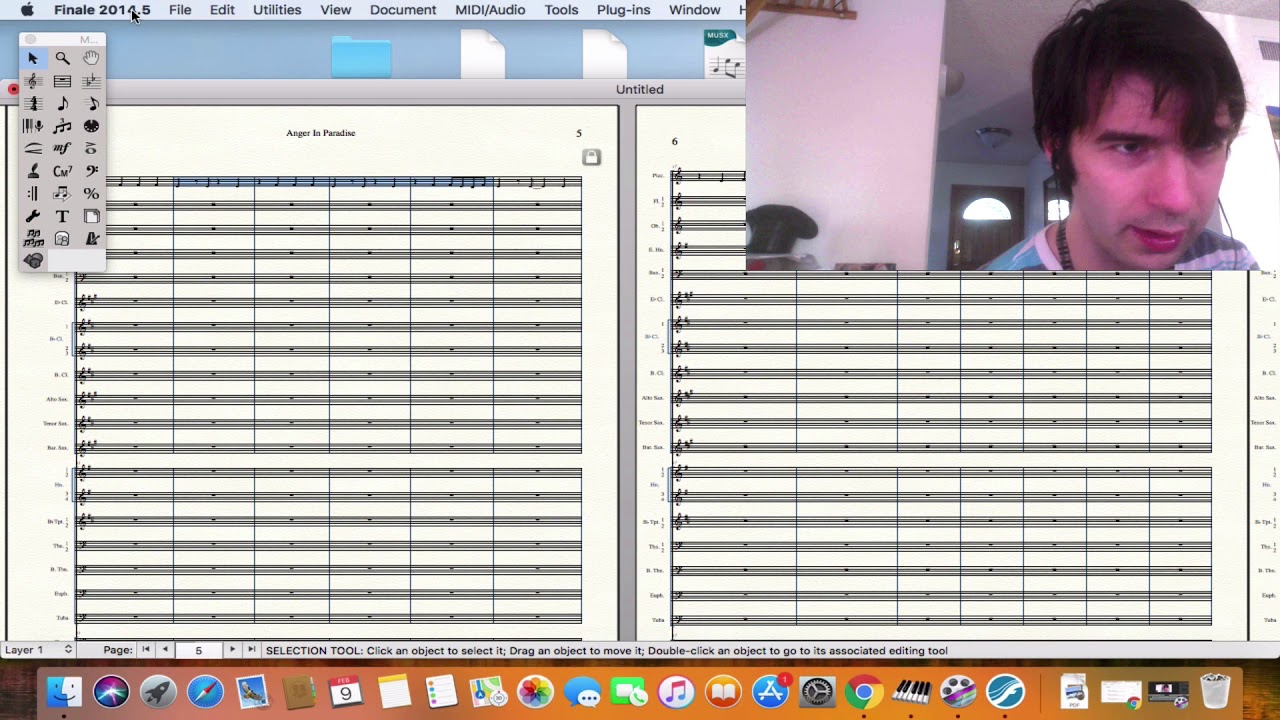The image size is (1280, 720).
Task: Select the Selection arrow tool
Action: 33,59
